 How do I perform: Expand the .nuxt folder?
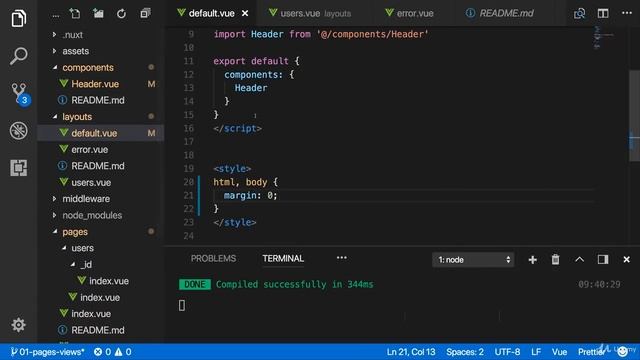(73, 35)
